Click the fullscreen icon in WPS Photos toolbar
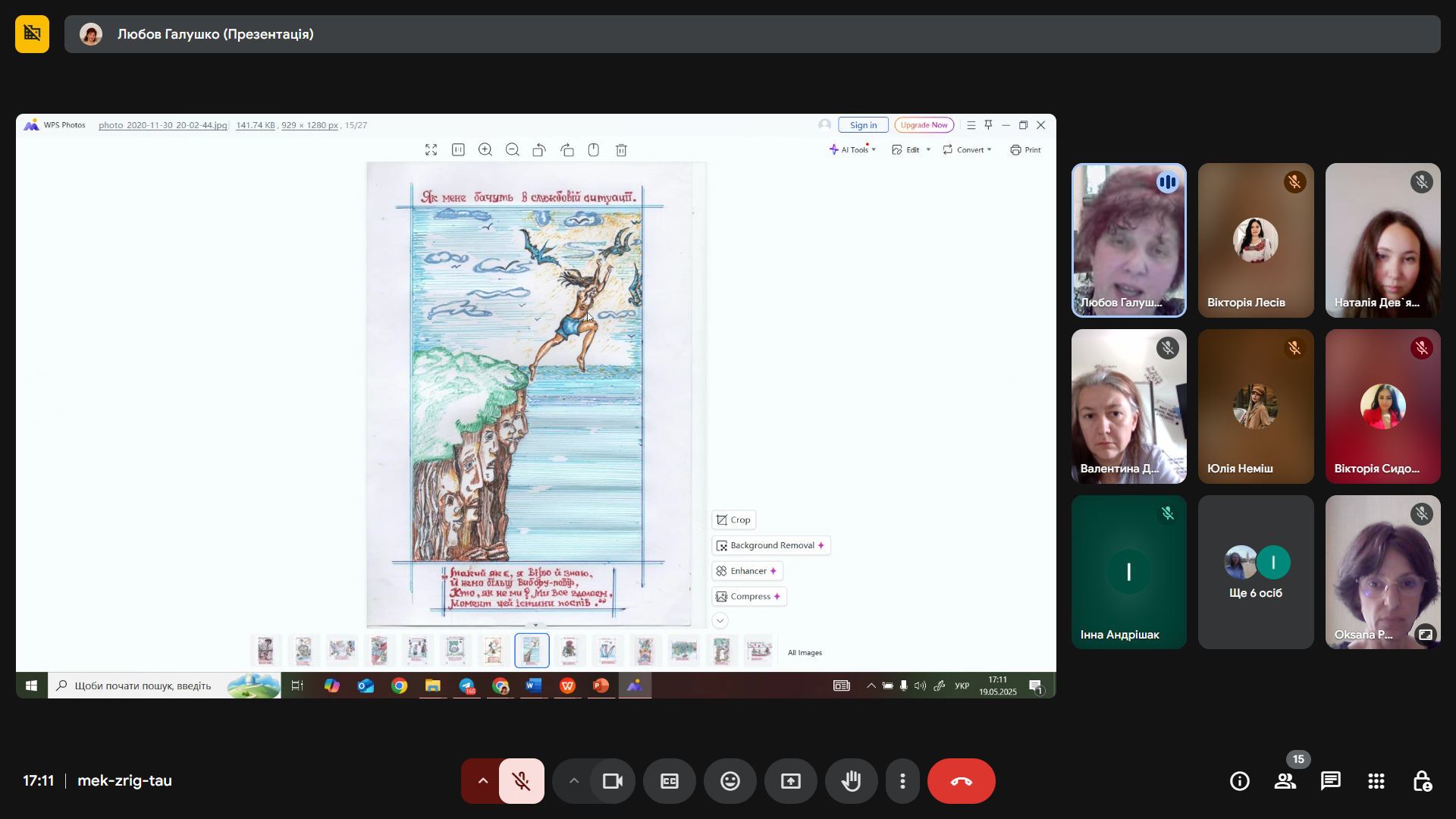Viewport: 1456px width, 819px height. pos(431,150)
